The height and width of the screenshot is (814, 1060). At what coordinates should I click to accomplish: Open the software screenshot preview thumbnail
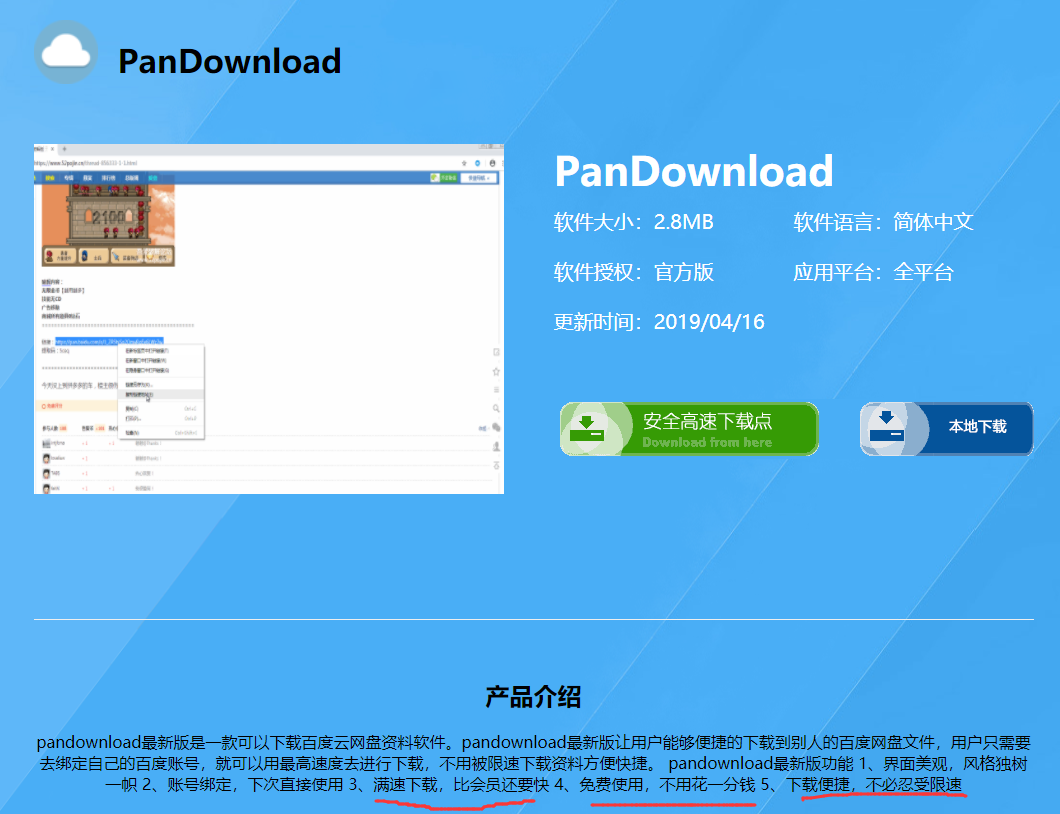coord(269,318)
